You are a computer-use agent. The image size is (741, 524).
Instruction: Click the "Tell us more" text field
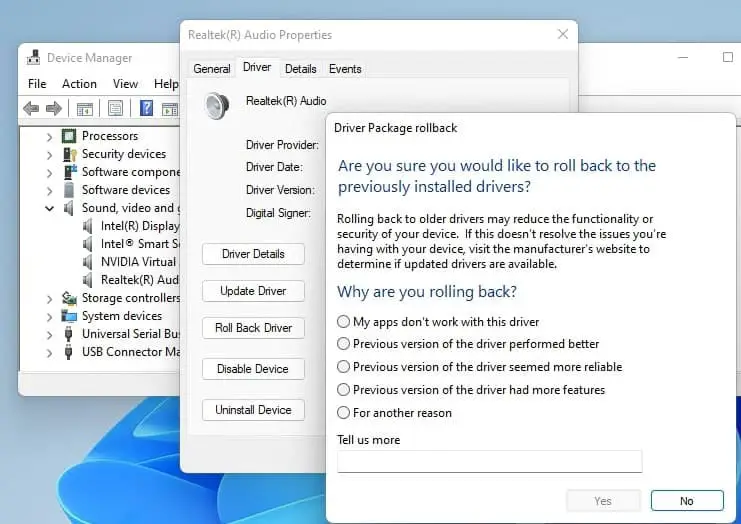pos(489,461)
